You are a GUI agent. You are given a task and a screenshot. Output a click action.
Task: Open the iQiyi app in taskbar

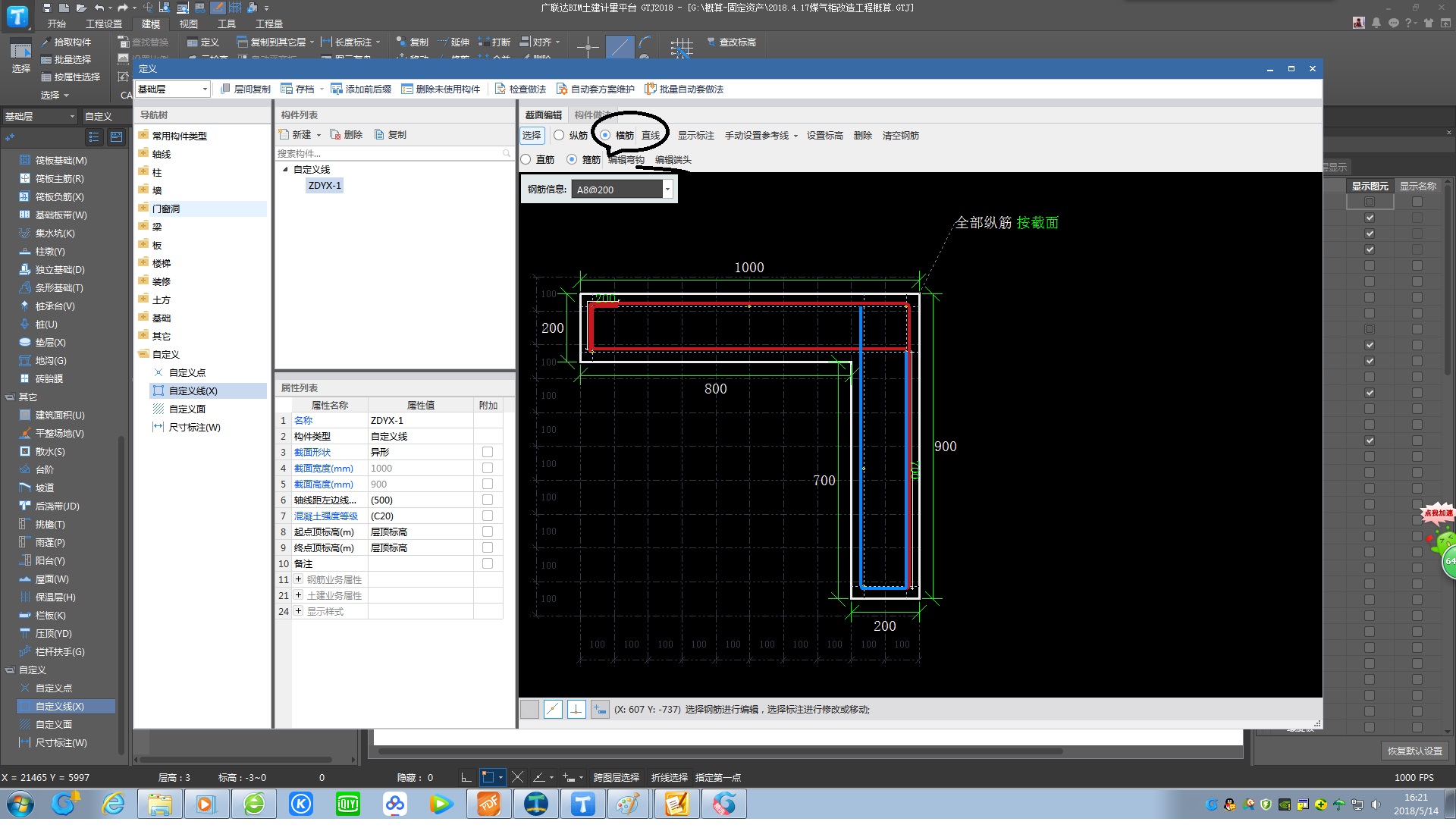point(348,804)
